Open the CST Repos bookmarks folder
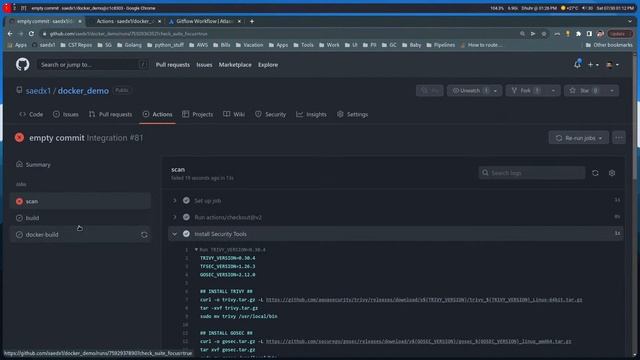 point(76,45)
